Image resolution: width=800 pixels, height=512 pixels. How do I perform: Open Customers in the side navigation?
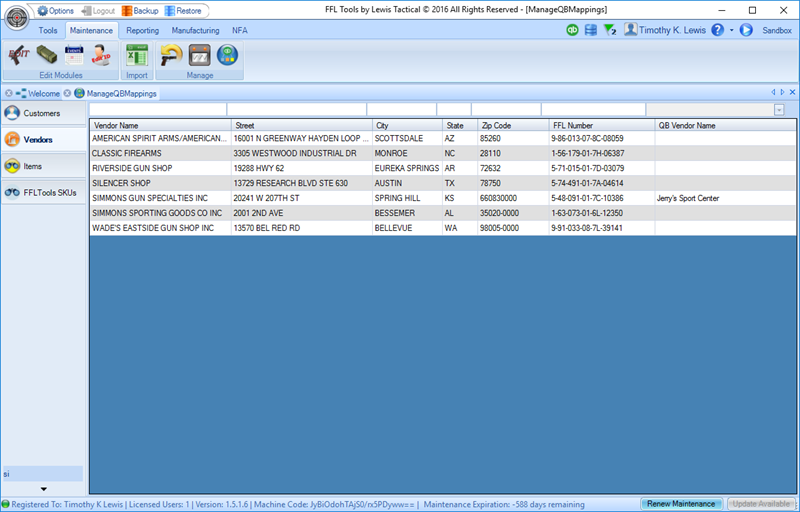(x=43, y=113)
